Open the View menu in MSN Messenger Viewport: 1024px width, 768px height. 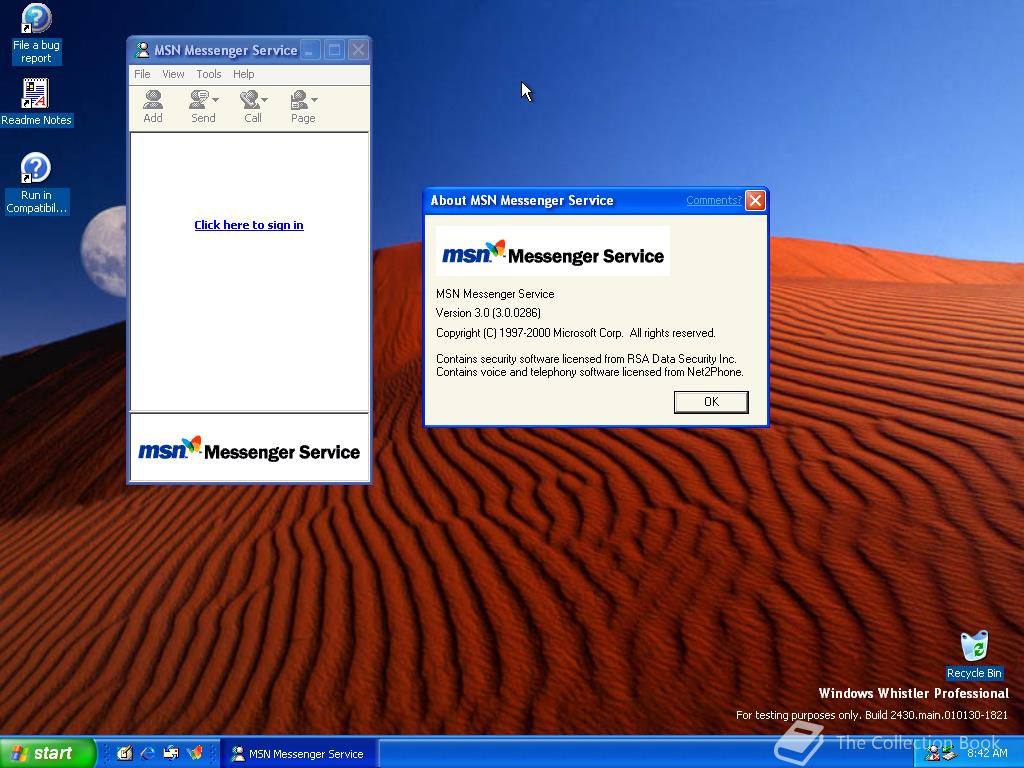(x=173, y=74)
